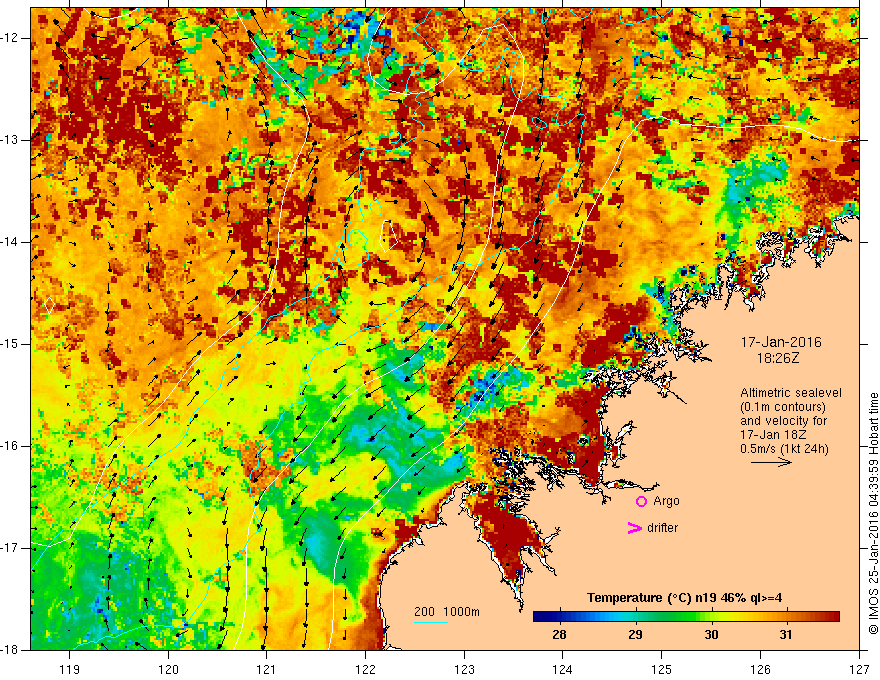
Task: Click the 'and velocity for' legend line
Action: [x=783, y=421]
